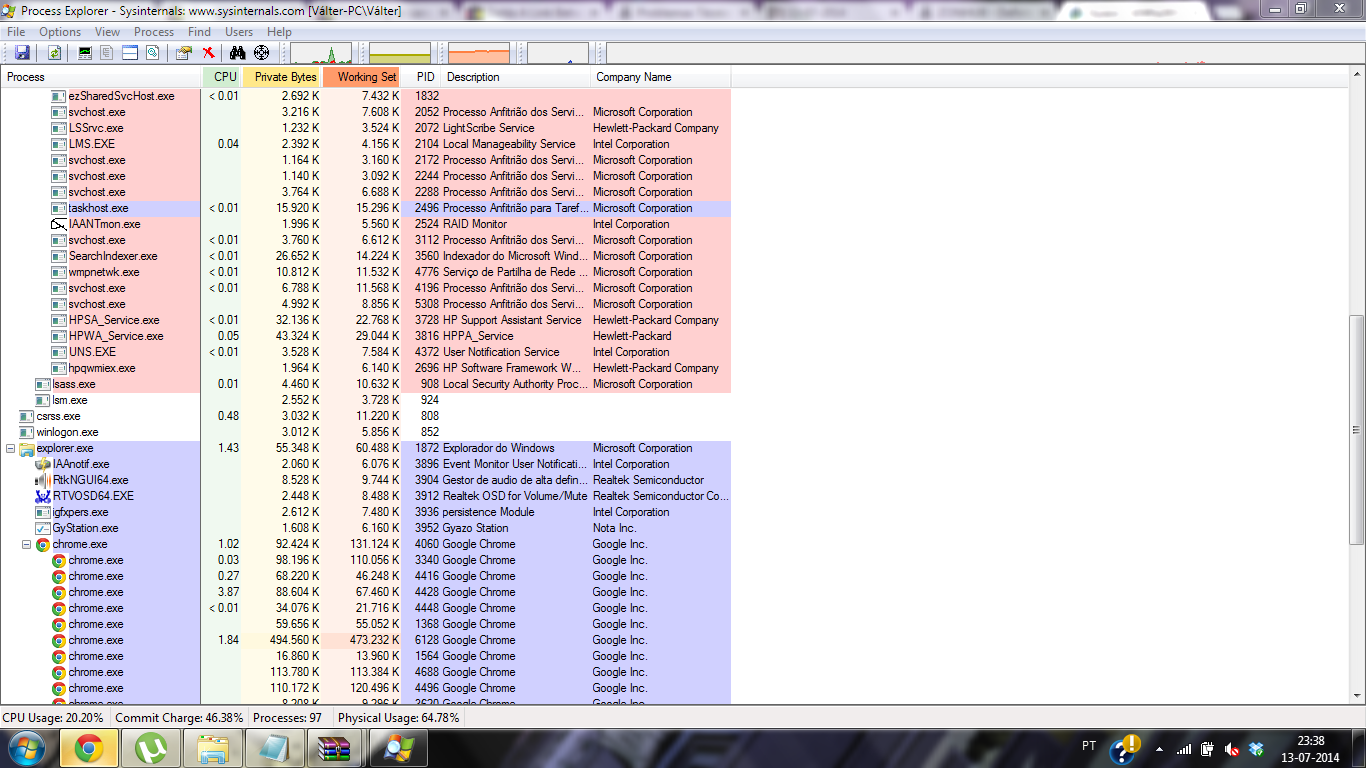Click the "CPU Usage: 20.20%" status text
Viewport: 1366px width, 768px height.
pos(53,718)
